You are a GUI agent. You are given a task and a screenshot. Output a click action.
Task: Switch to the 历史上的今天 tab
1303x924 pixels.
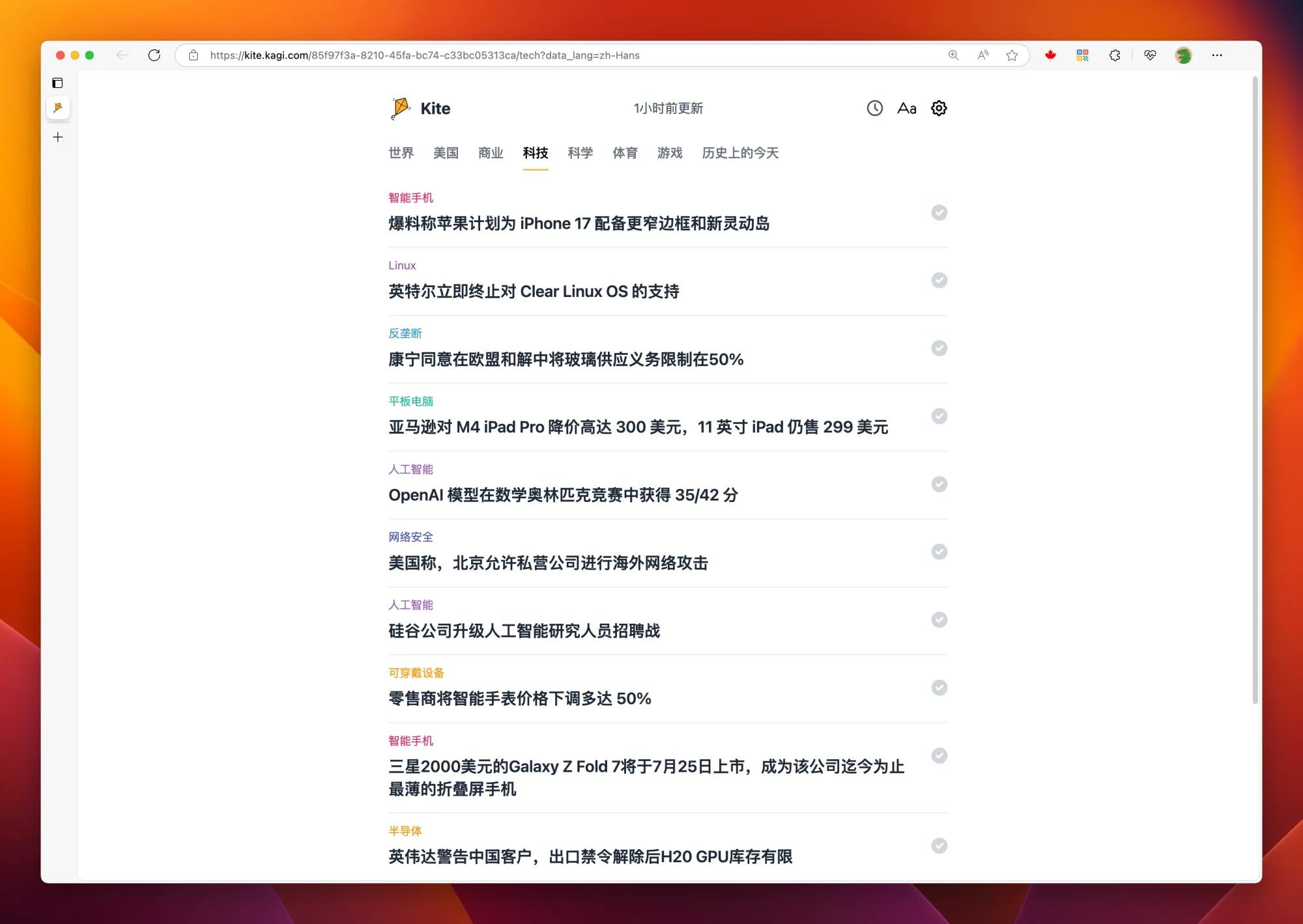click(x=740, y=153)
